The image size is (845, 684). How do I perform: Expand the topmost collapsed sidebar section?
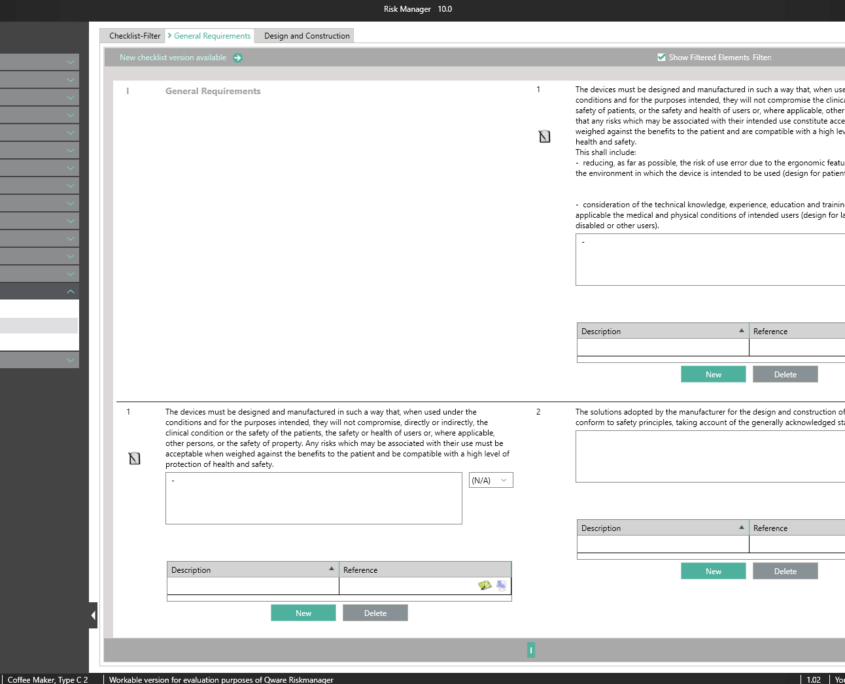tap(70, 63)
